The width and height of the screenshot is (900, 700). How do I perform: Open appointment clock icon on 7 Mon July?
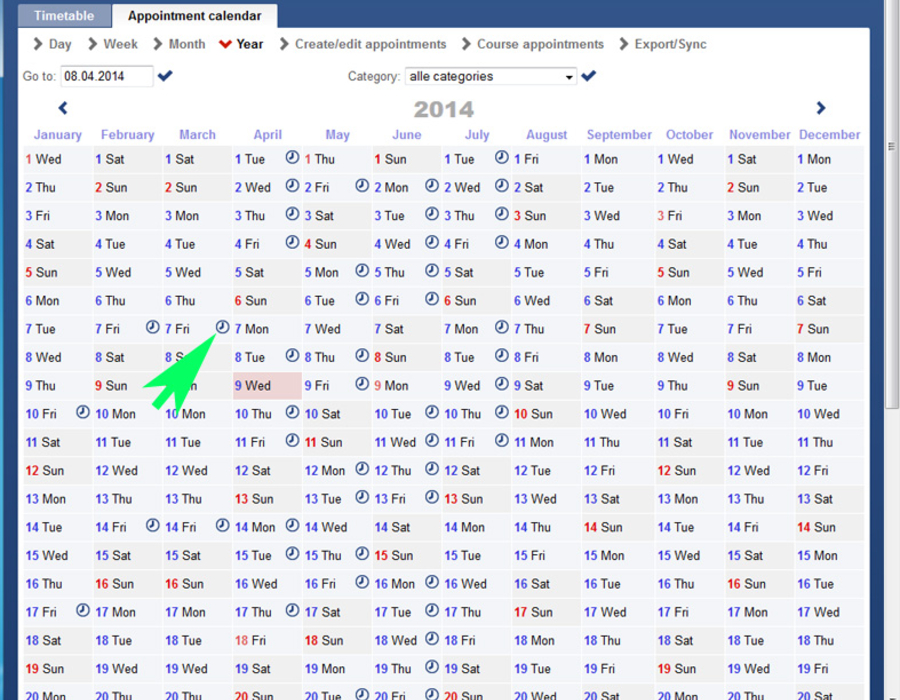click(502, 327)
